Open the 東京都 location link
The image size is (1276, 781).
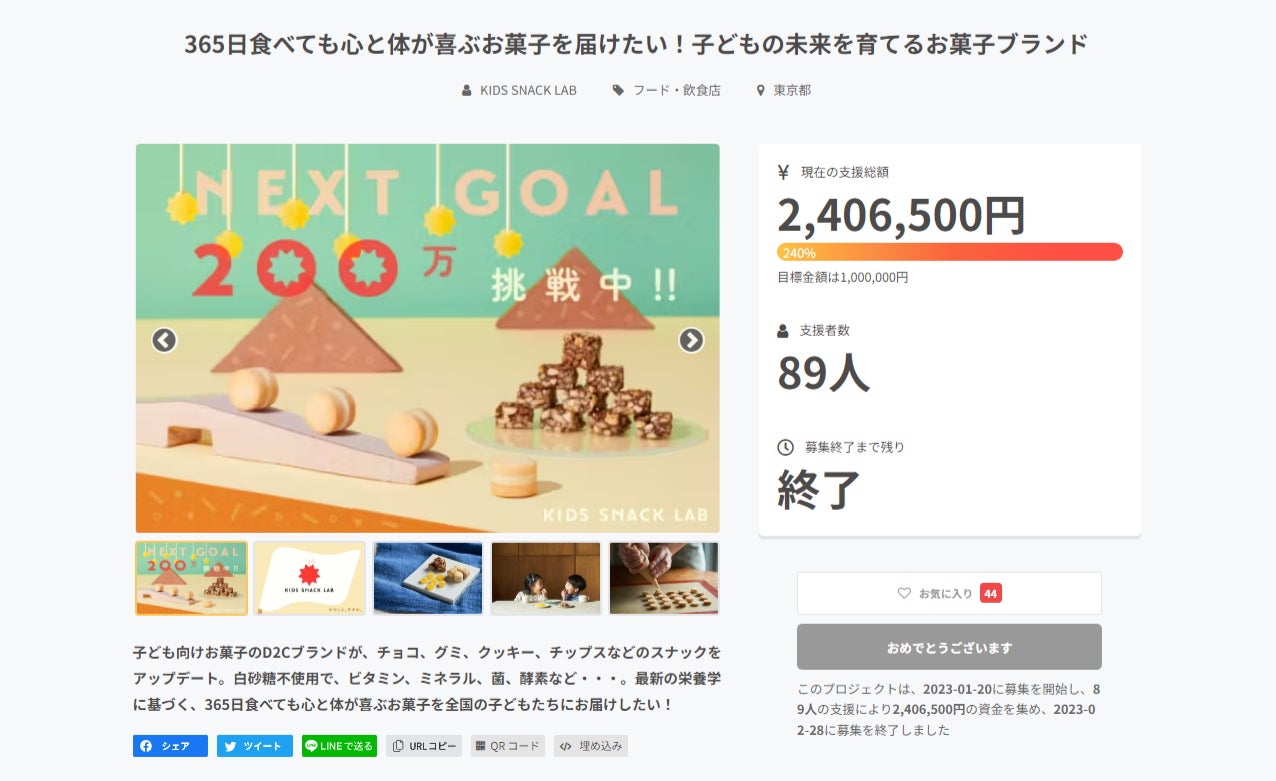[792, 90]
